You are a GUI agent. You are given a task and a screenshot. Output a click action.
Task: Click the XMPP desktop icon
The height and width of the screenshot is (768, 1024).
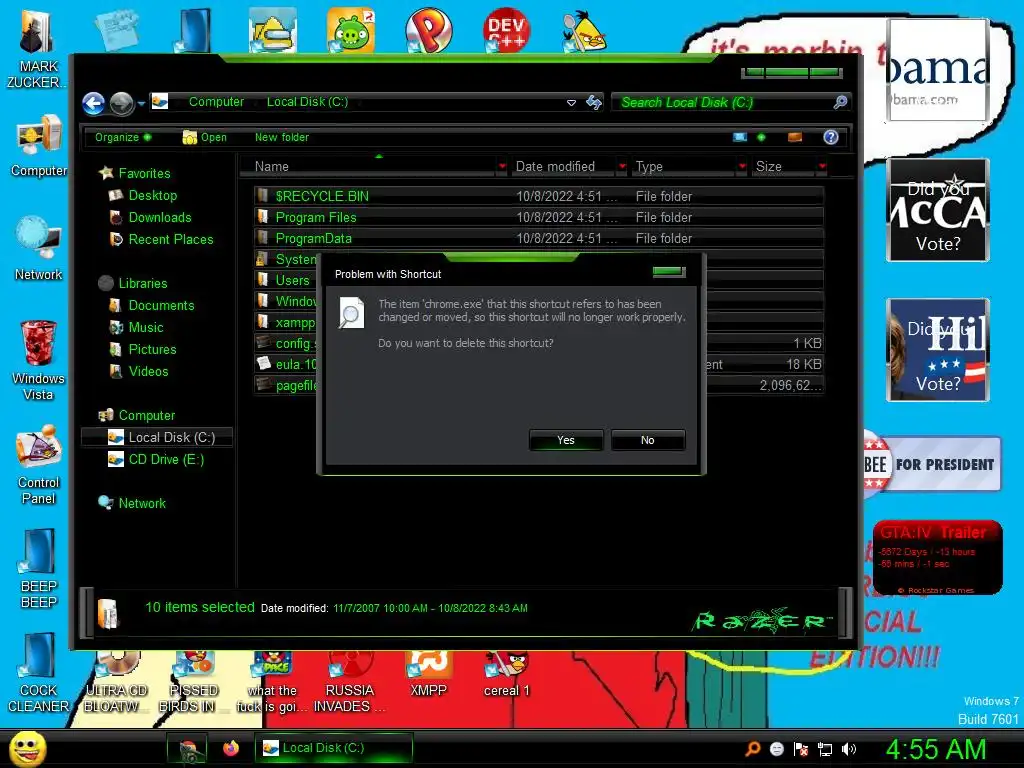pyautogui.click(x=428, y=675)
